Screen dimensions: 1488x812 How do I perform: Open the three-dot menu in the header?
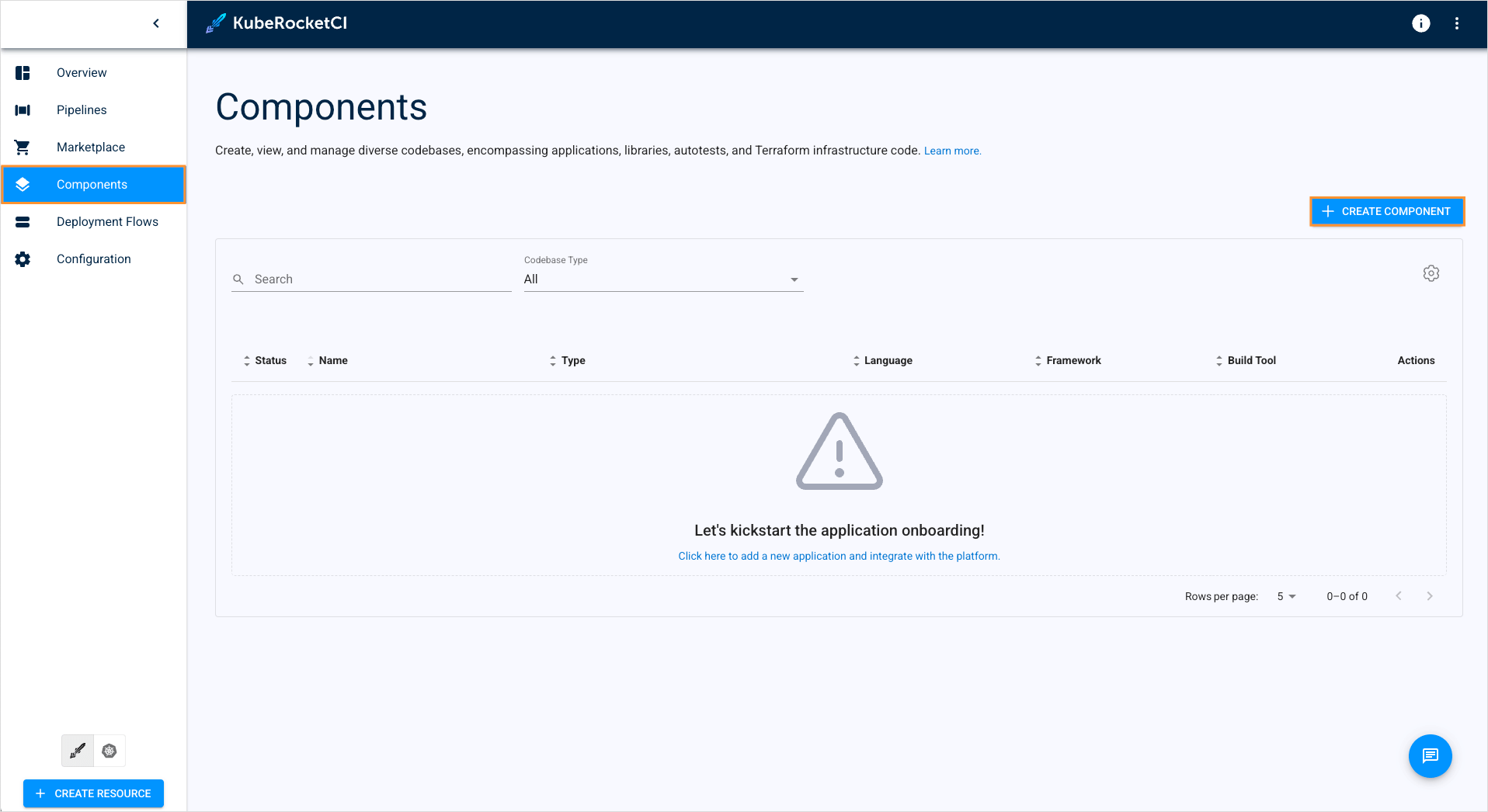(x=1458, y=23)
